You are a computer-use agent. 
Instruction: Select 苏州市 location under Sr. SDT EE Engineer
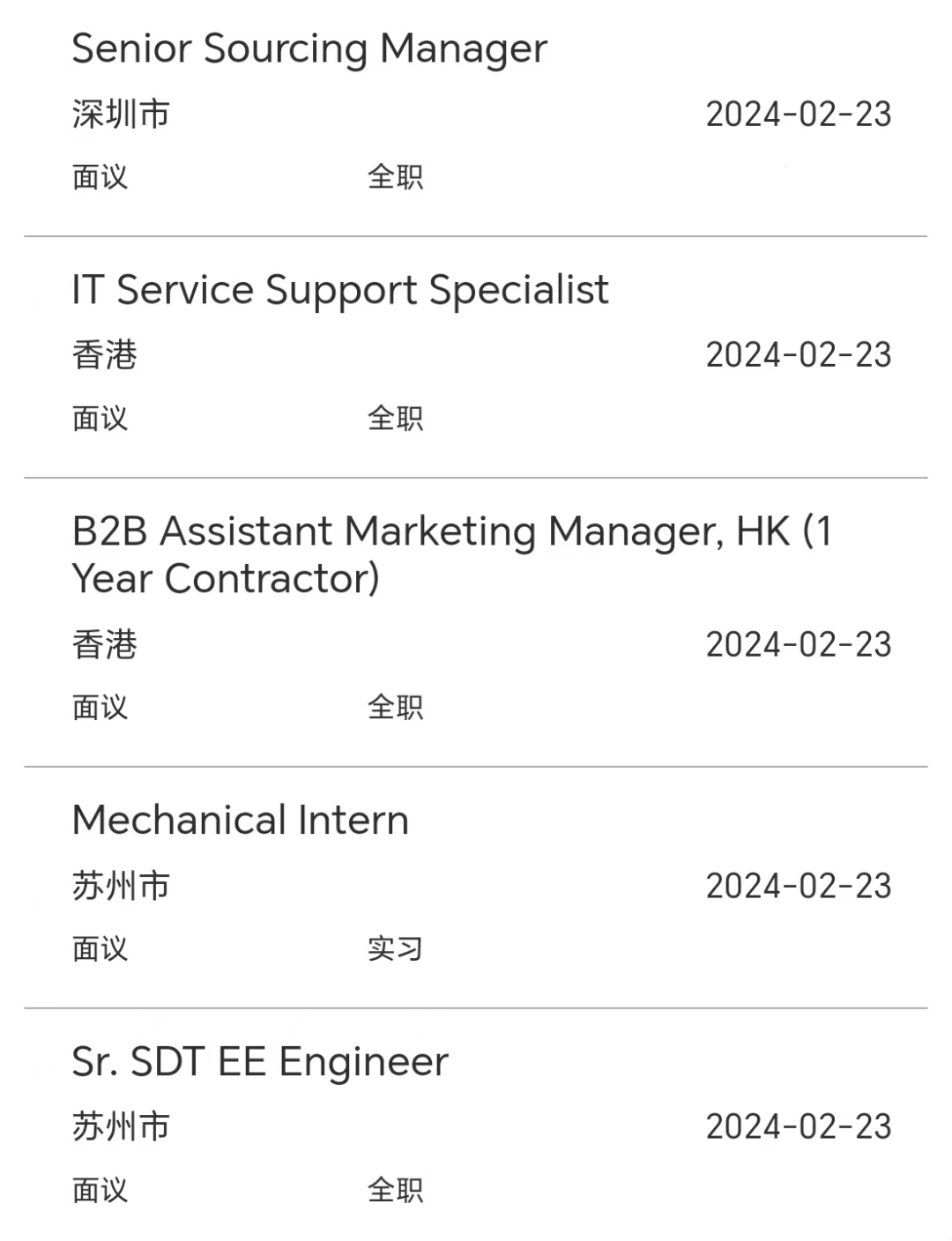[x=121, y=1126]
